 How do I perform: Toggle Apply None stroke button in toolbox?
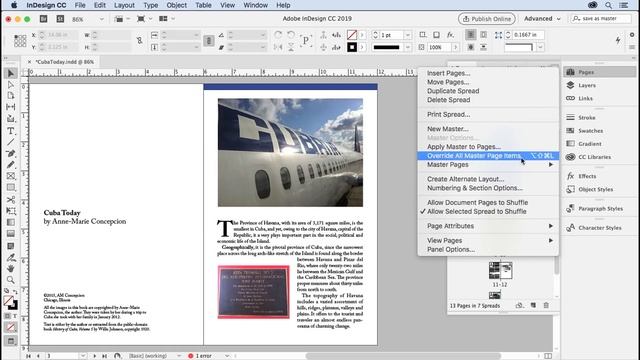(x=11, y=327)
